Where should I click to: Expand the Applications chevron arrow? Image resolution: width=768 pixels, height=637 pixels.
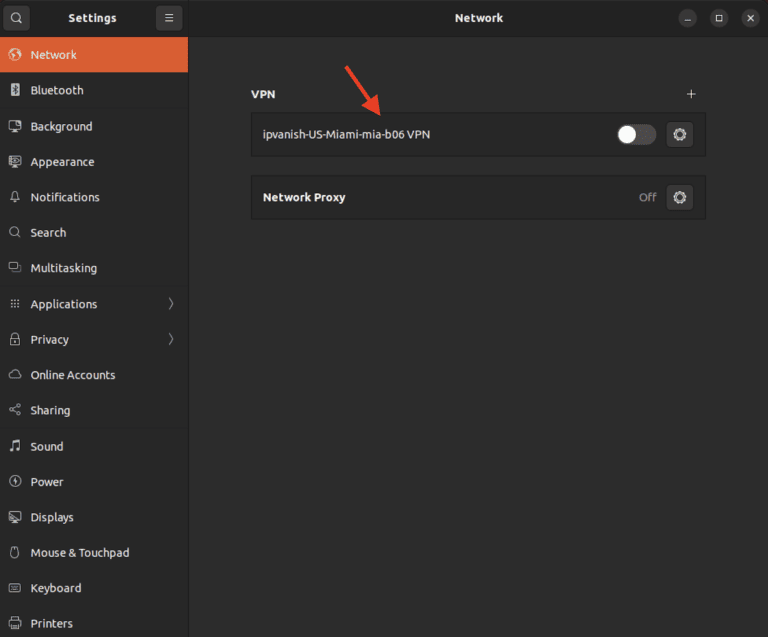click(x=171, y=304)
